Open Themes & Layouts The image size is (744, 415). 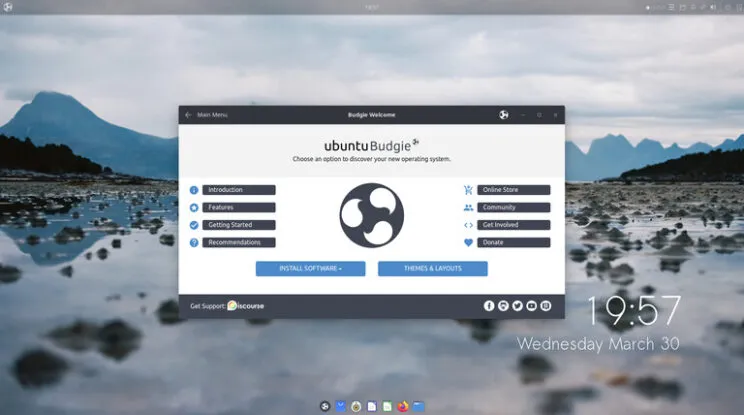[433, 268]
